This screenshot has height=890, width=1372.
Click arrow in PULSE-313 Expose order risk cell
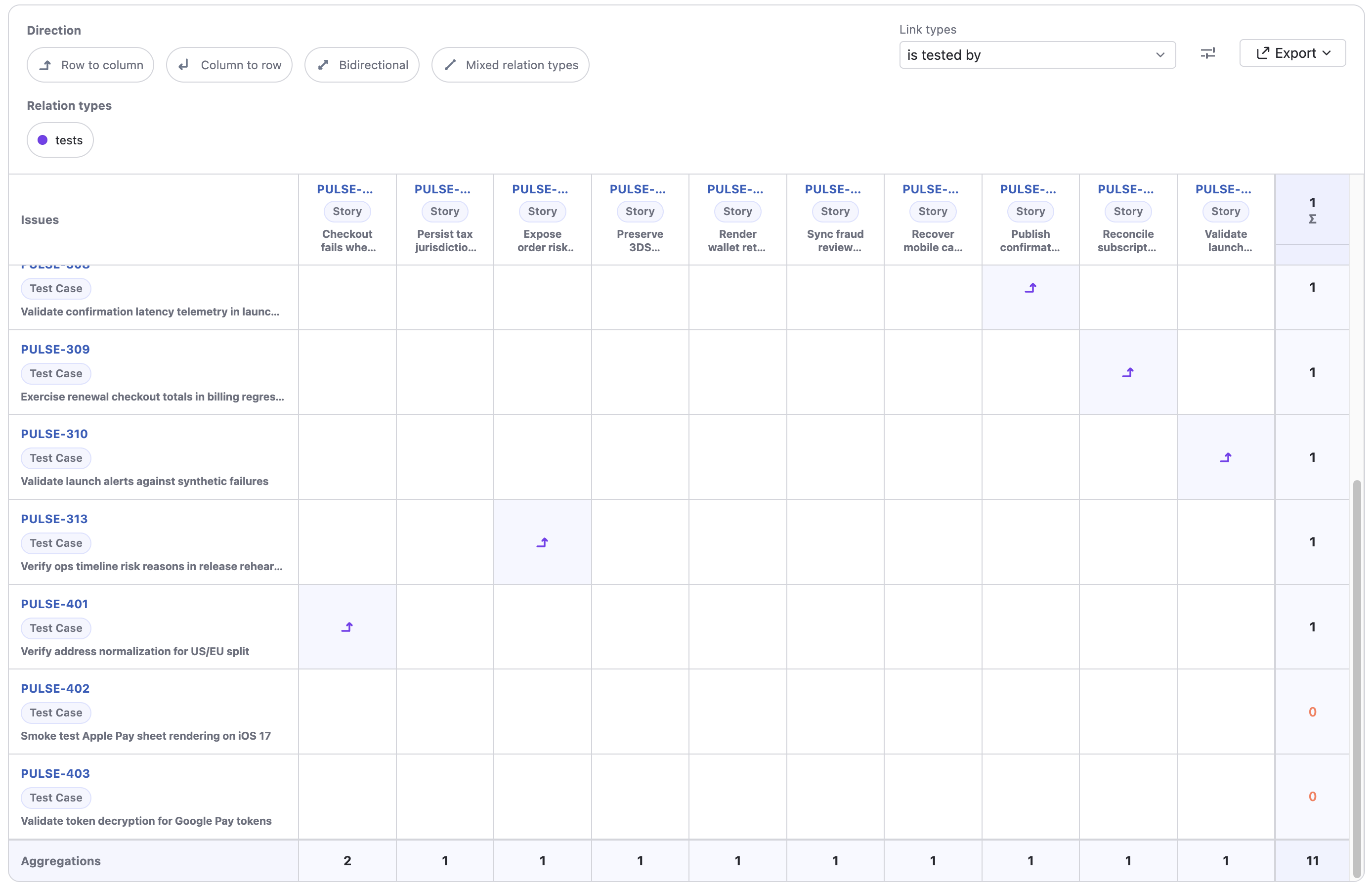click(542, 542)
